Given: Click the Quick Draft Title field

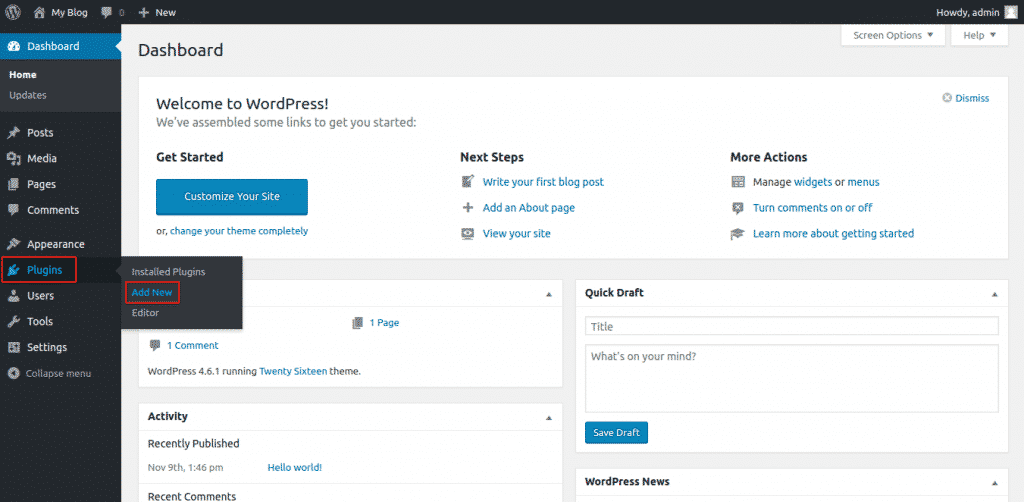Looking at the screenshot, I should [791, 327].
